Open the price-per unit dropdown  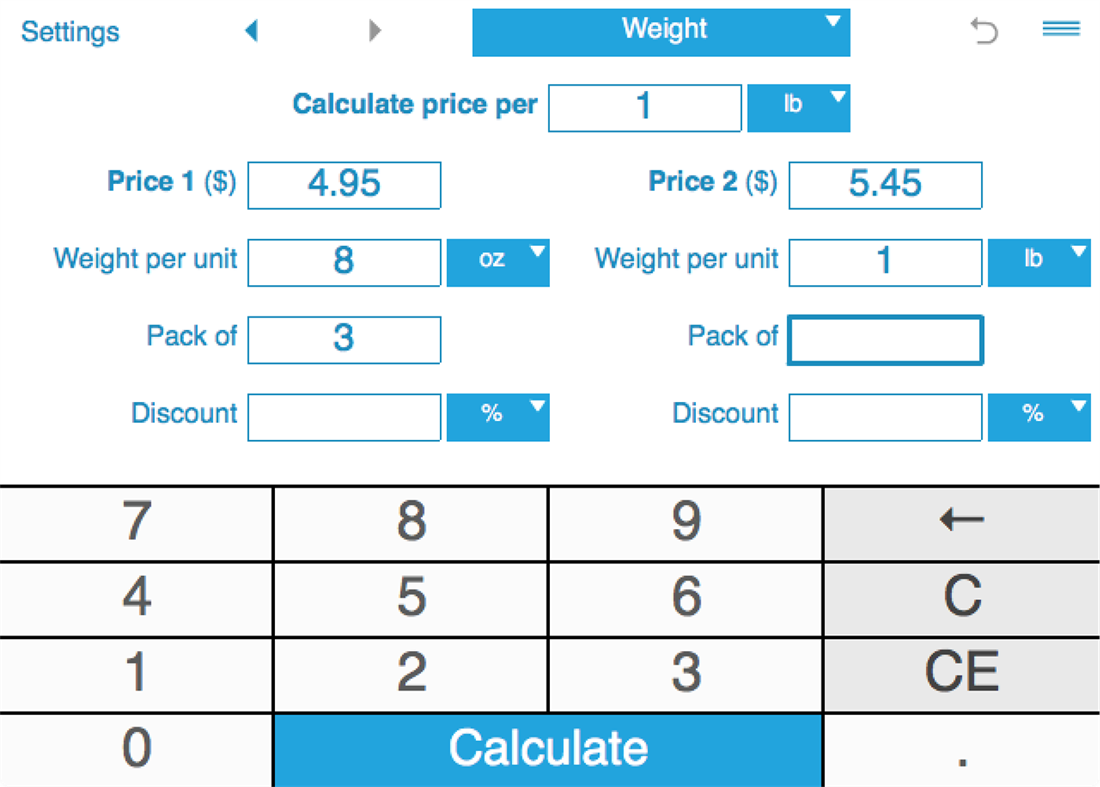pyautogui.click(x=798, y=107)
